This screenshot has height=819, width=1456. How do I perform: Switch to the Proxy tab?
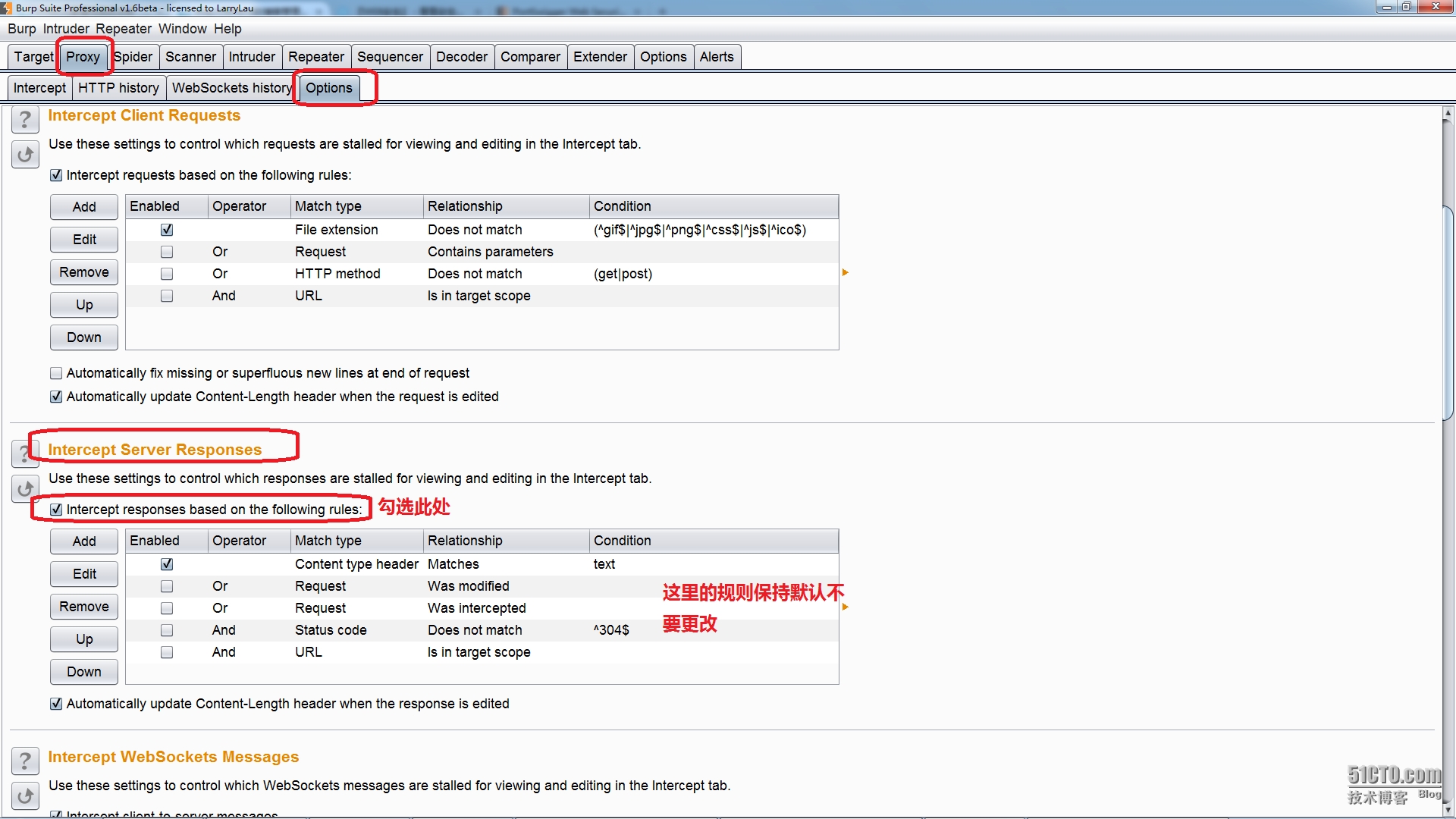point(83,57)
